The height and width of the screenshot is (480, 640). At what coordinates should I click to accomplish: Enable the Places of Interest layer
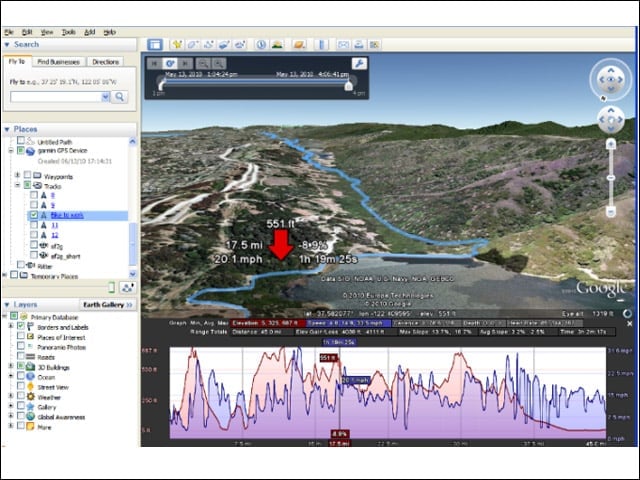coord(21,336)
